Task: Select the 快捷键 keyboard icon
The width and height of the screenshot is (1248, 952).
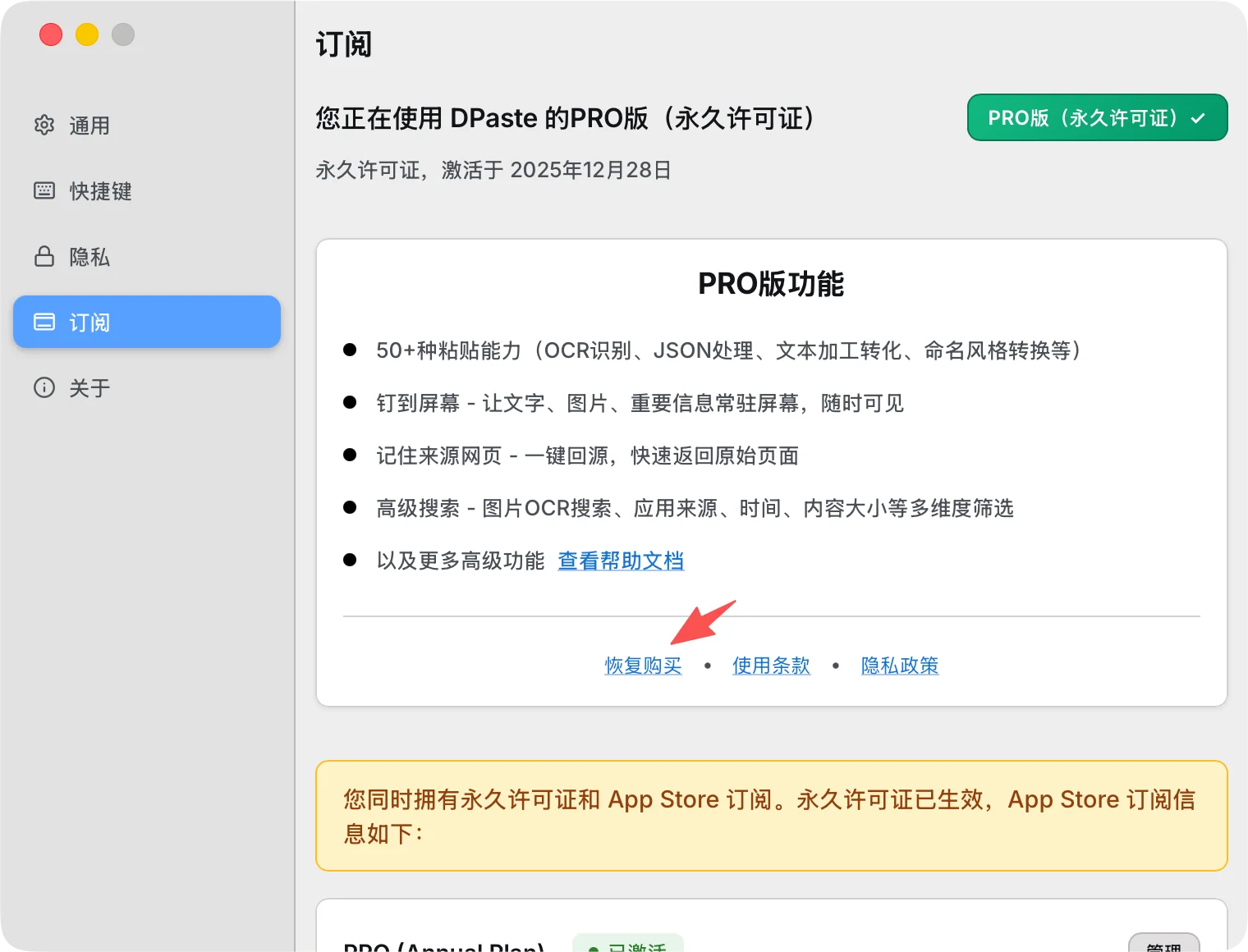Action: pyautogui.click(x=44, y=191)
